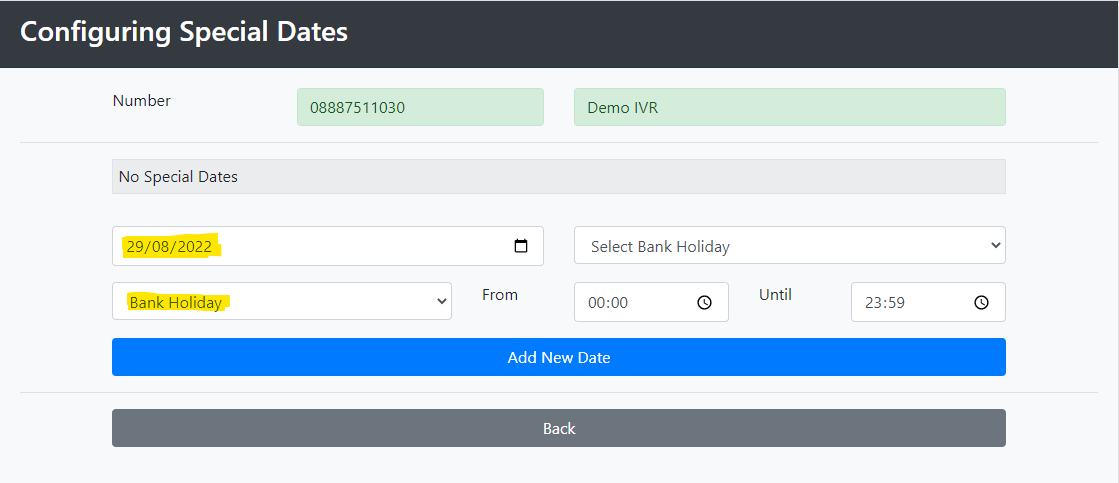Click the Number label

[x=141, y=101]
